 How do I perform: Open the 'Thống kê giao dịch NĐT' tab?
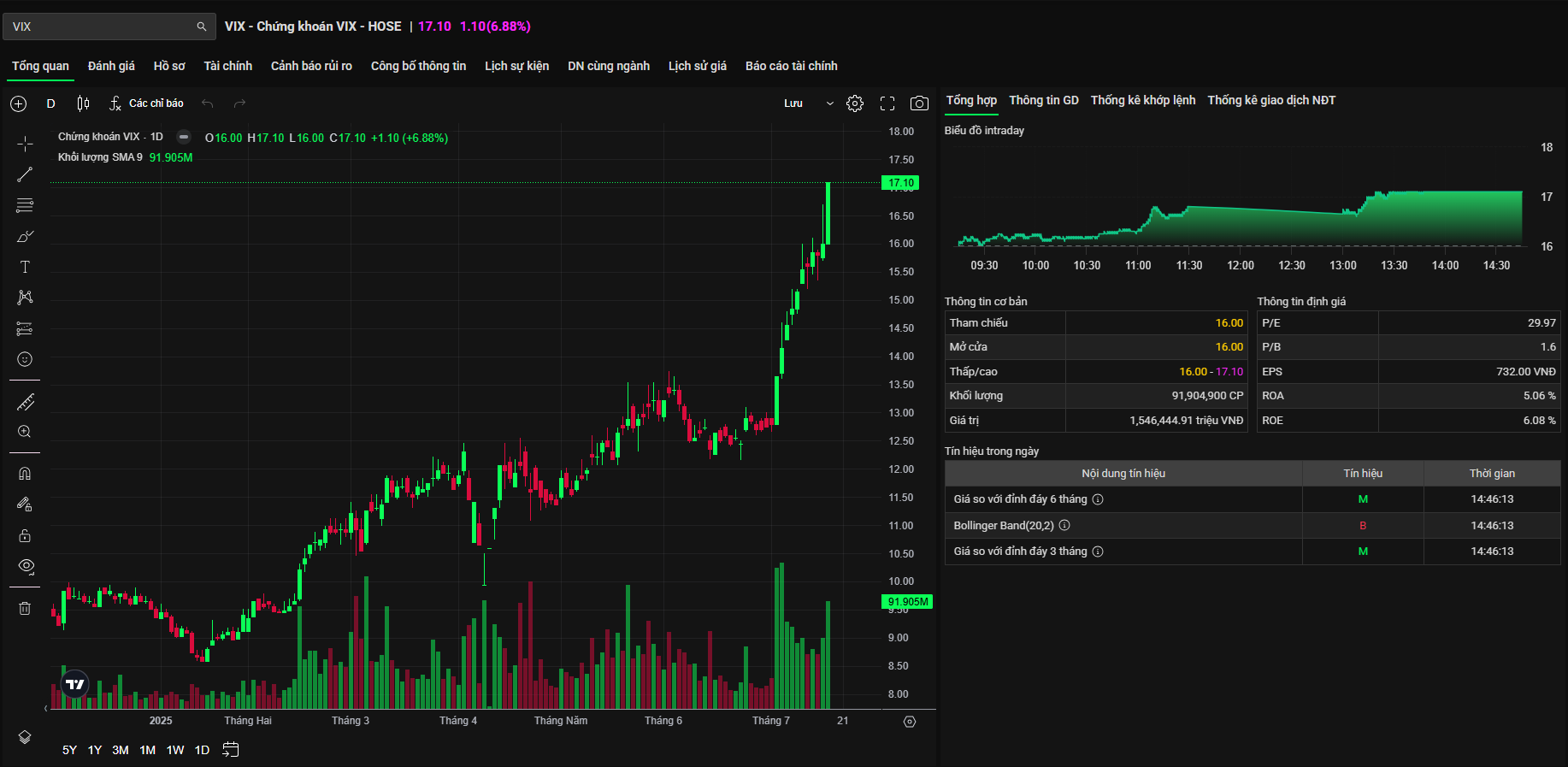pyautogui.click(x=1271, y=100)
